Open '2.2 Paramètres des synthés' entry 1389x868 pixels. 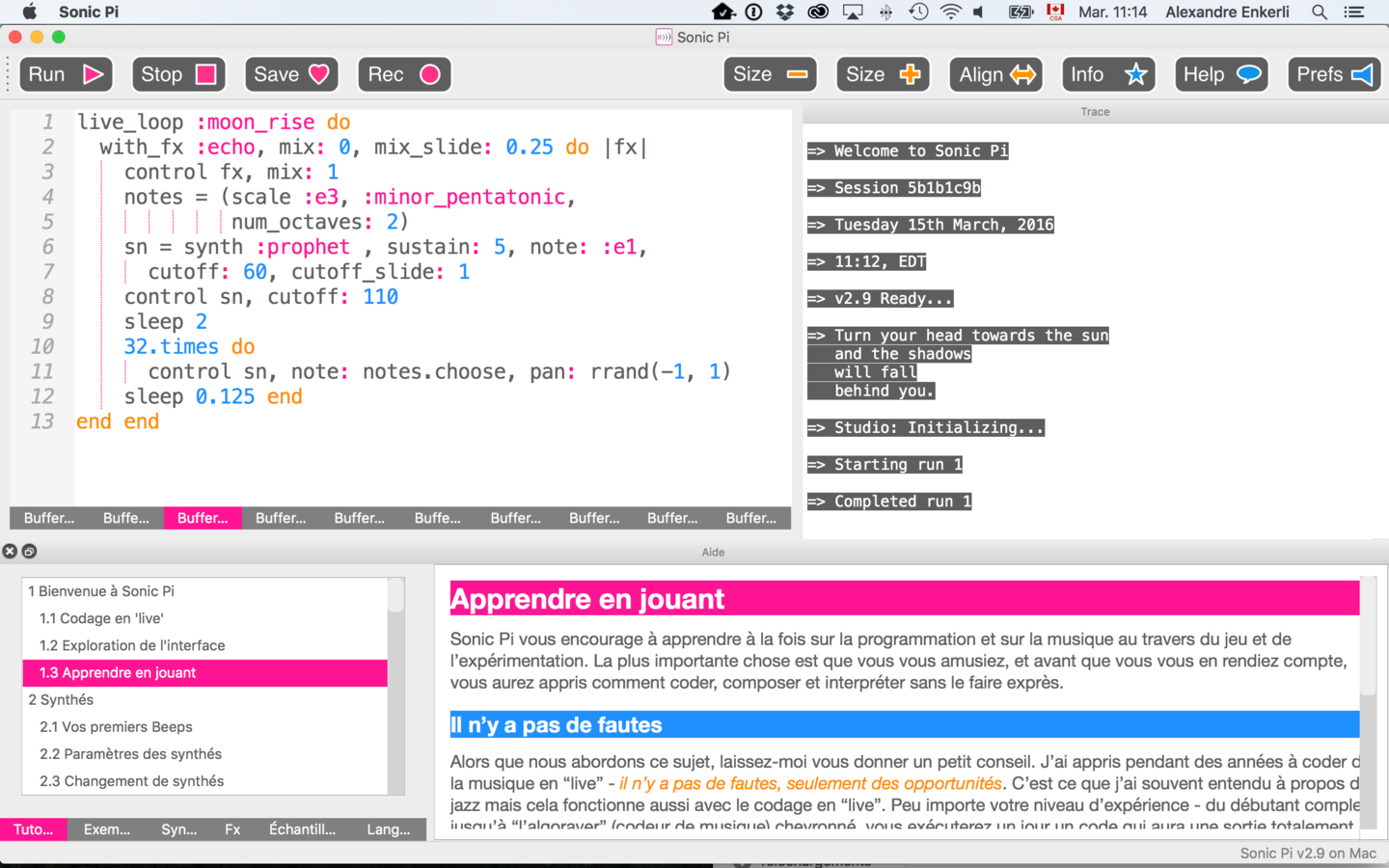pyautogui.click(x=204, y=753)
